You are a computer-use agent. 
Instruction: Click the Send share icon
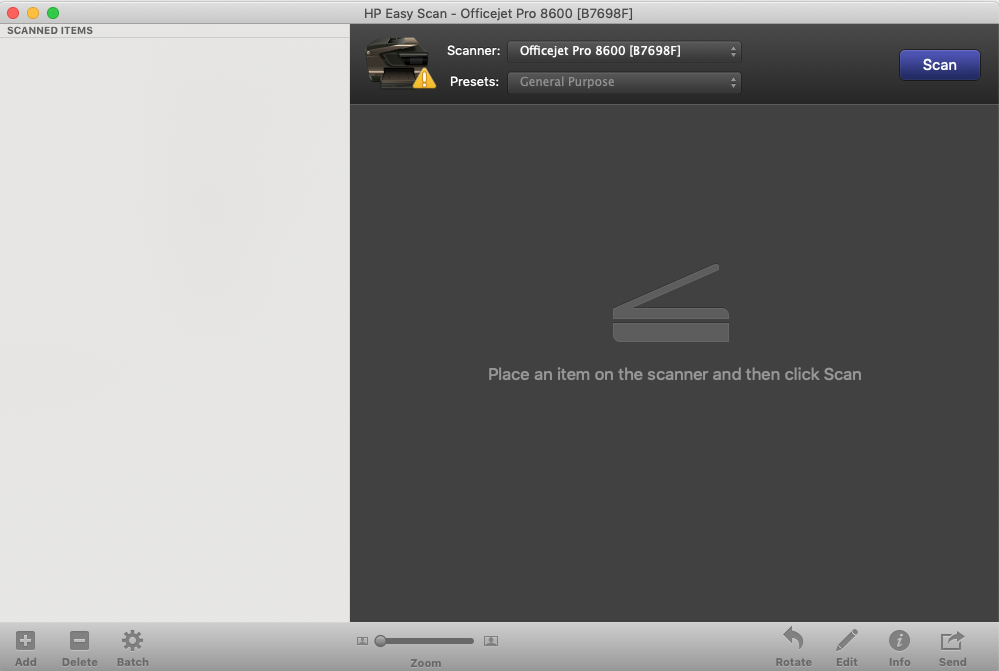[x=952, y=640]
